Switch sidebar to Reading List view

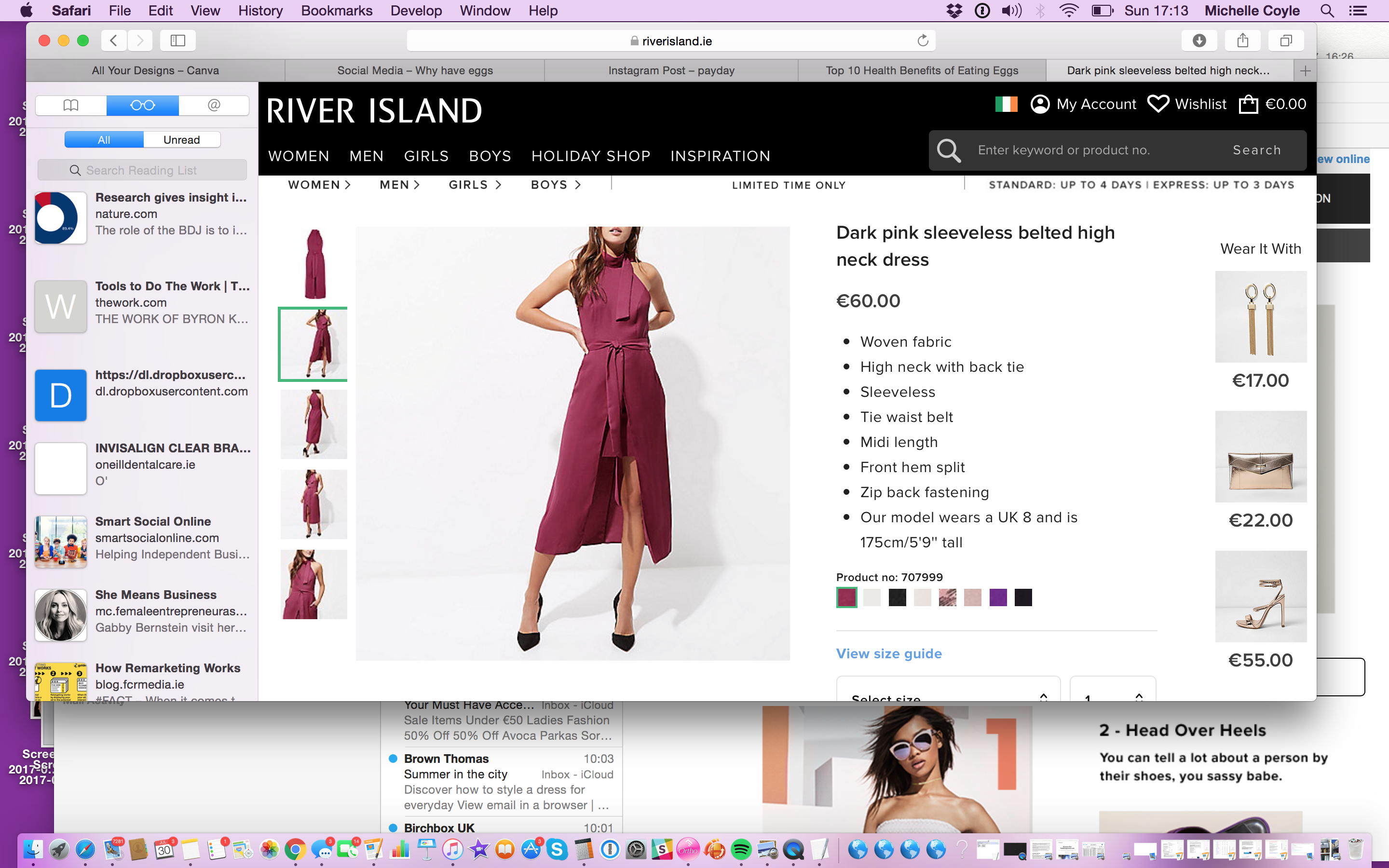click(x=142, y=105)
